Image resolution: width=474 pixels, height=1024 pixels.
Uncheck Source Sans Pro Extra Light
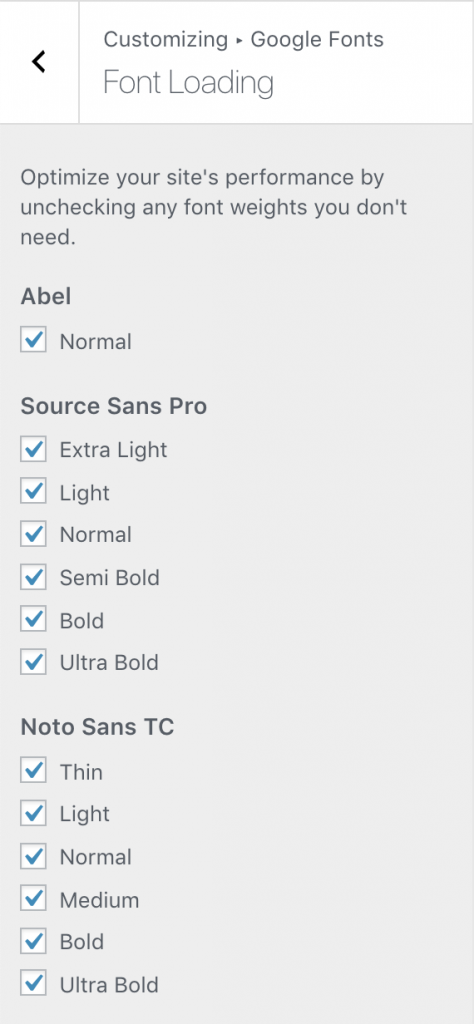pyautogui.click(x=33, y=449)
